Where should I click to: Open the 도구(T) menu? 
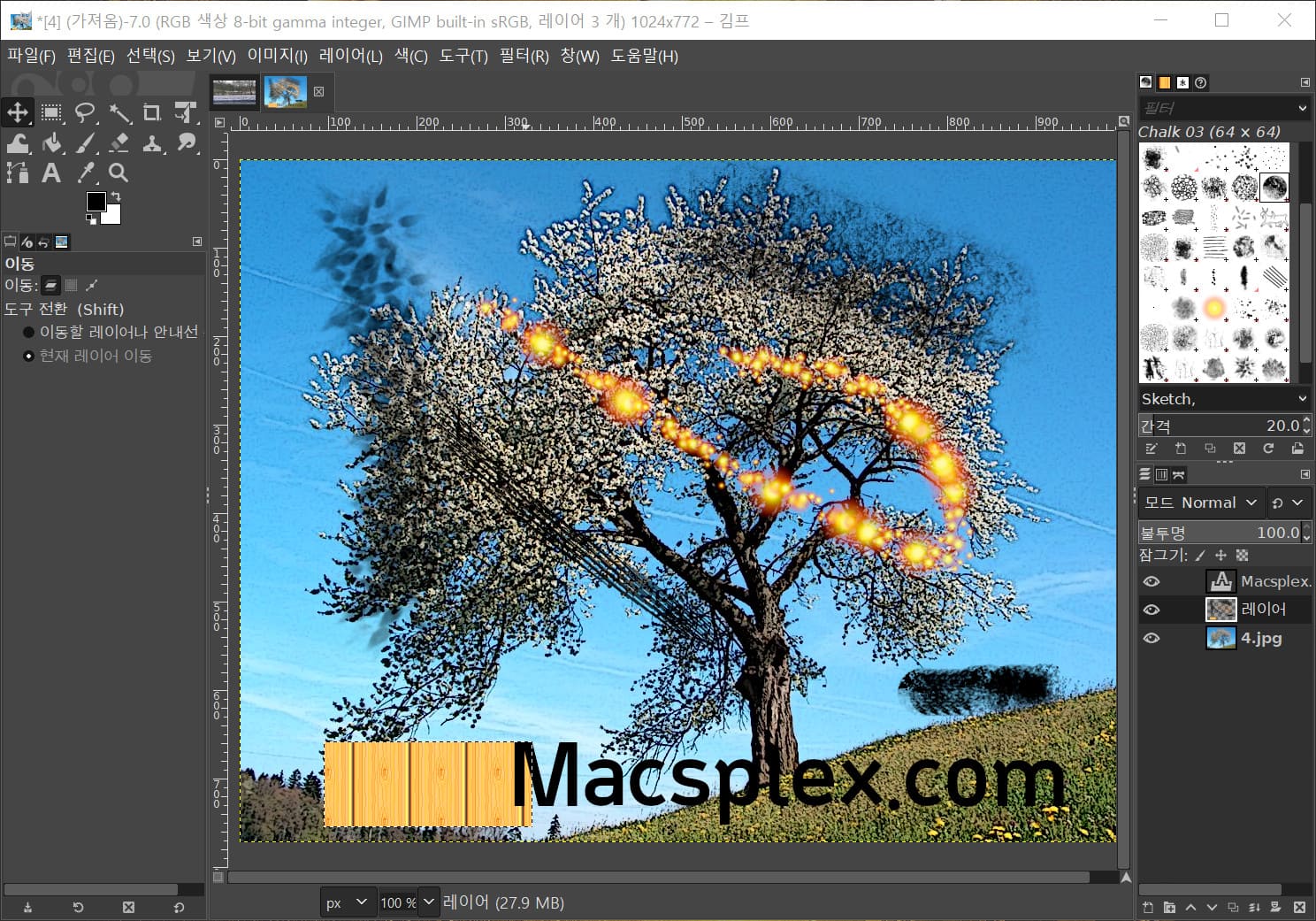[x=463, y=56]
